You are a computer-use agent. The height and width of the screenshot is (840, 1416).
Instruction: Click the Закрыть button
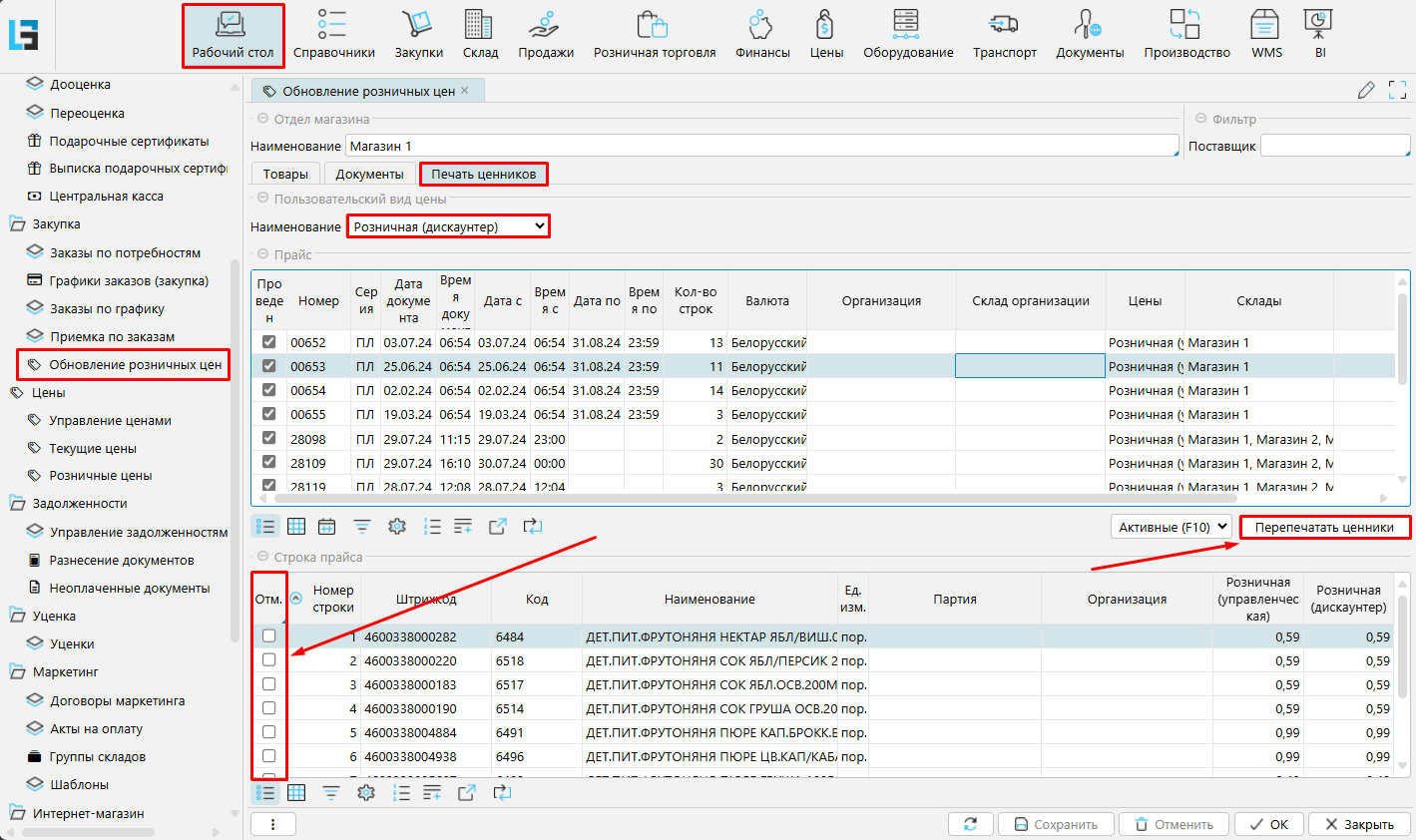point(1358,824)
